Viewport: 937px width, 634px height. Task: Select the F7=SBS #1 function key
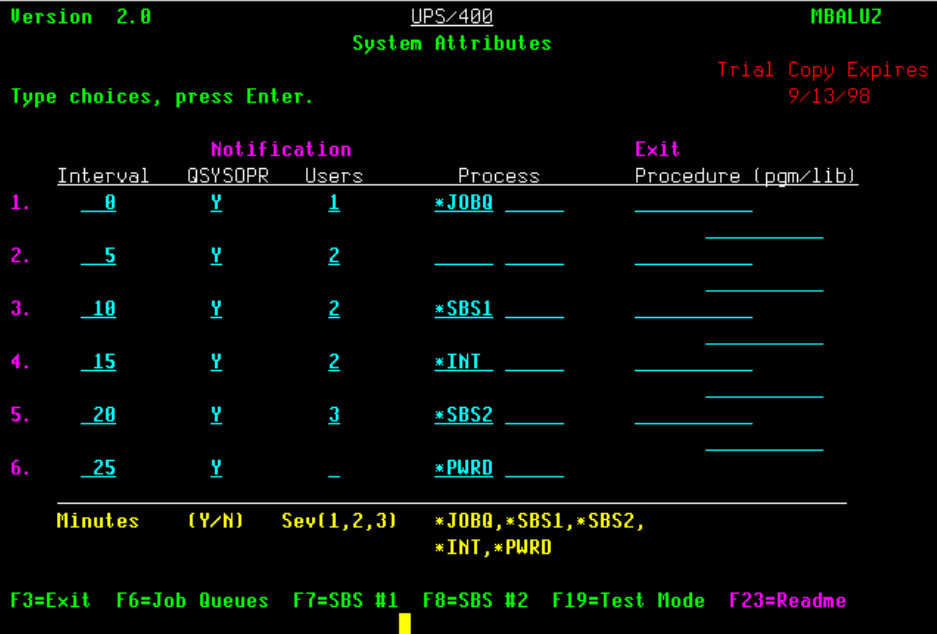(345, 601)
